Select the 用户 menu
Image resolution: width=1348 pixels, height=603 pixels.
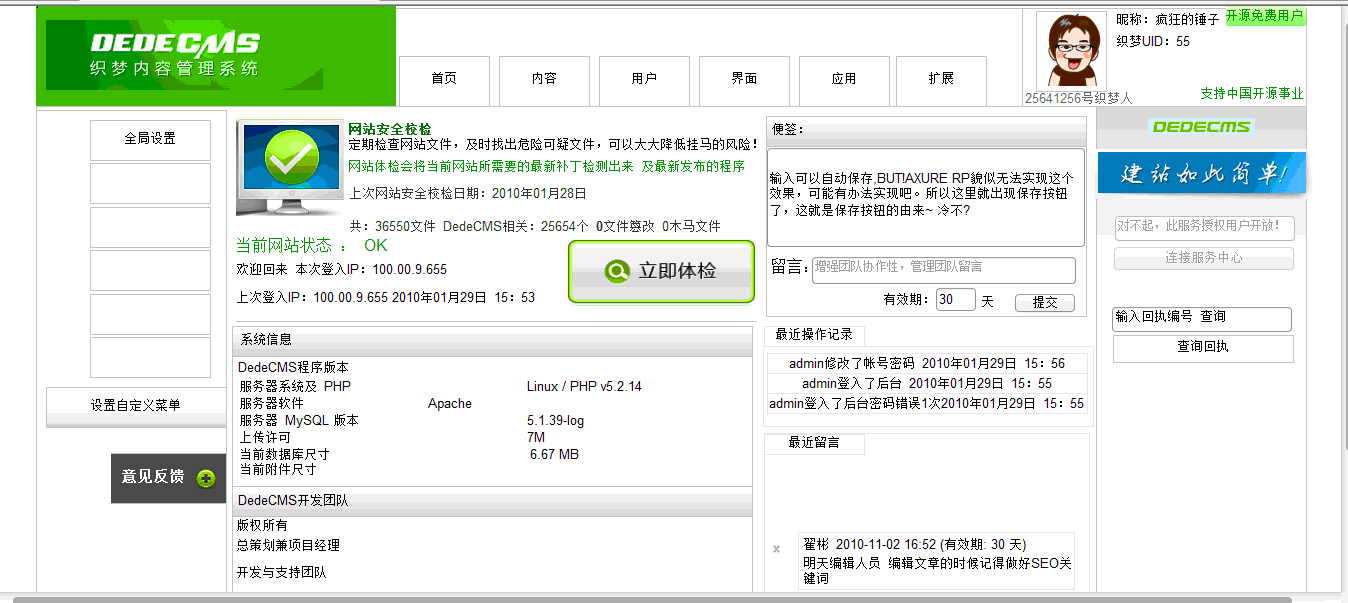[x=644, y=80]
